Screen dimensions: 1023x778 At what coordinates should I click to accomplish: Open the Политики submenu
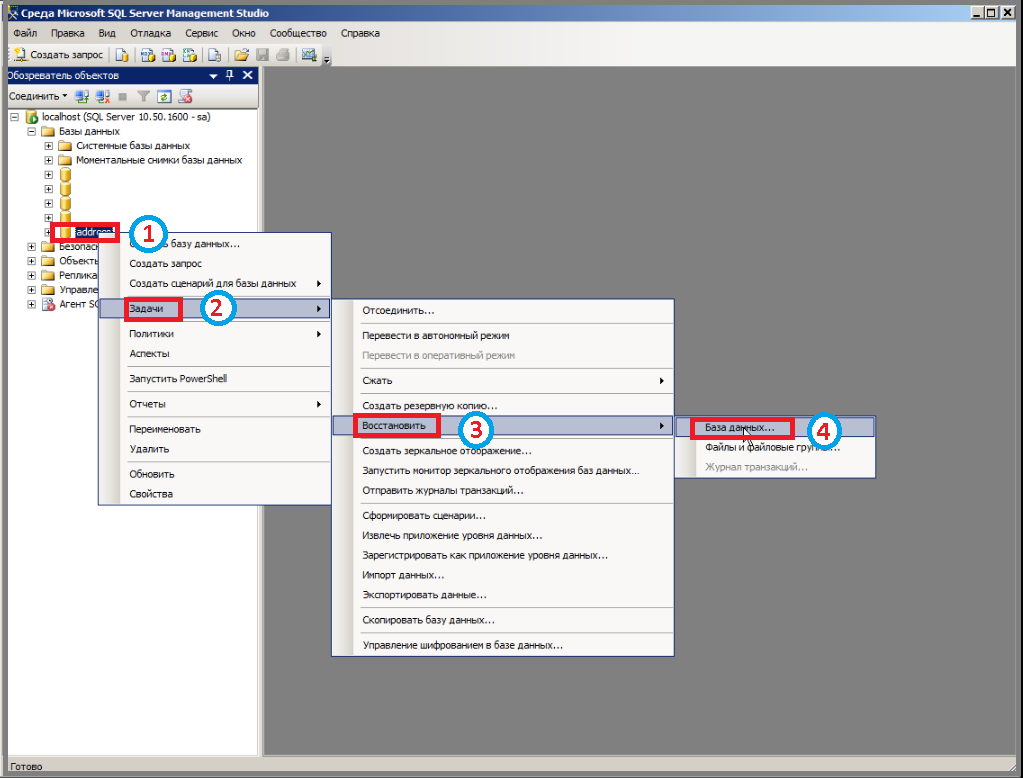point(215,334)
